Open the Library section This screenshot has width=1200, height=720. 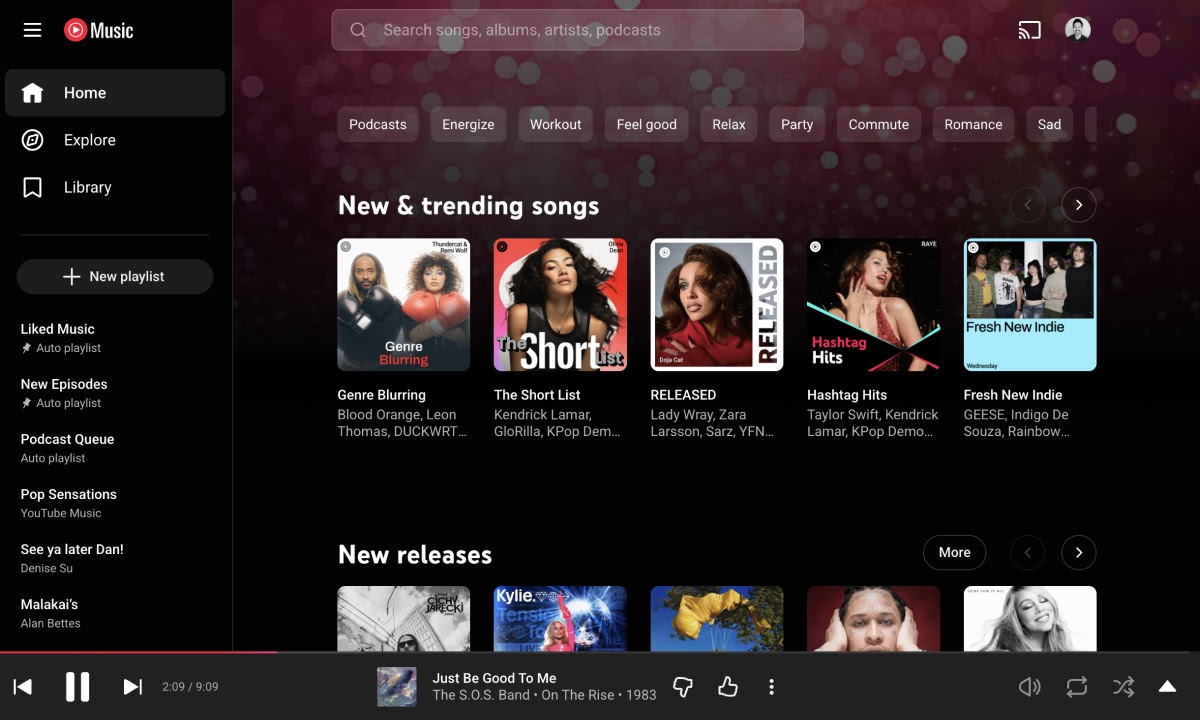pos(87,187)
